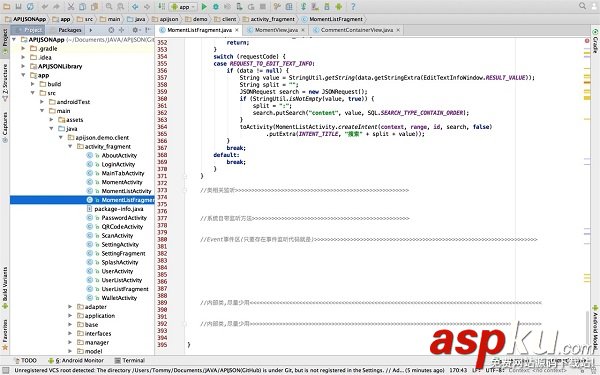Open the Android Device Monitor icon

339,7
